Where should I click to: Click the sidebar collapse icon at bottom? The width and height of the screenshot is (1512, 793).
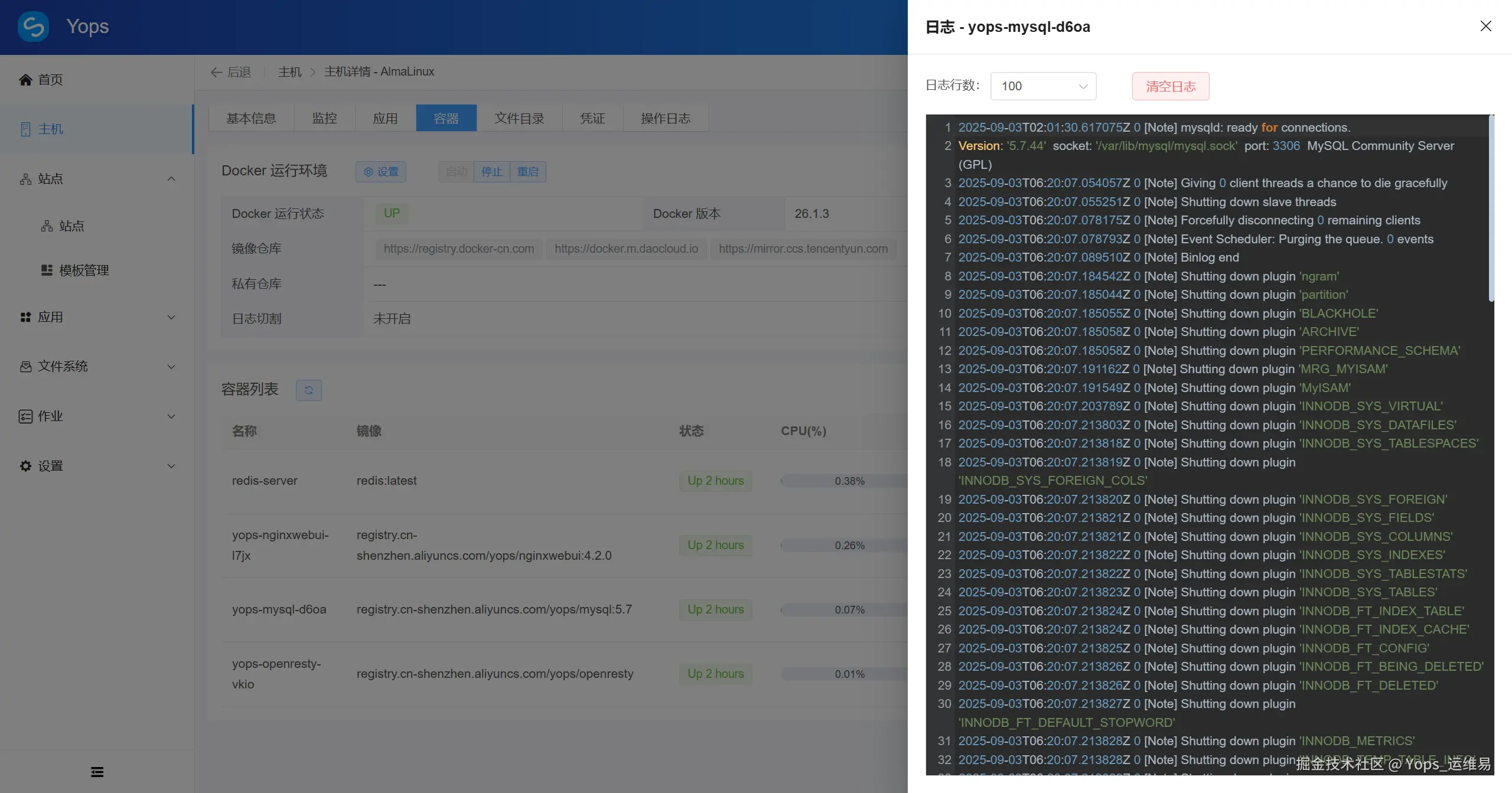tap(97, 772)
